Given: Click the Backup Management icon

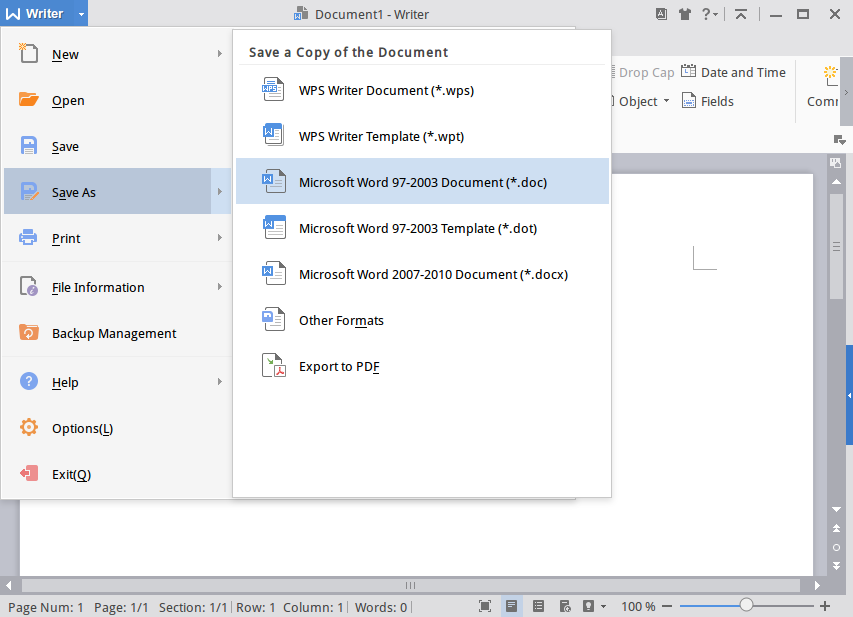Looking at the screenshot, I should coord(28,332).
